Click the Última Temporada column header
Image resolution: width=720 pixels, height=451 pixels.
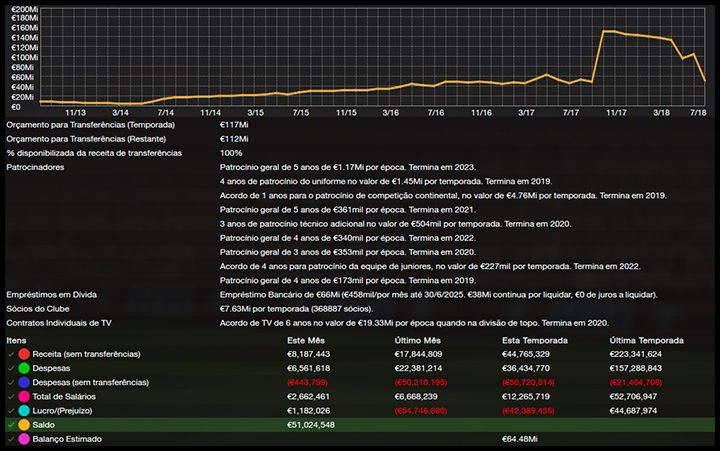(x=646, y=340)
